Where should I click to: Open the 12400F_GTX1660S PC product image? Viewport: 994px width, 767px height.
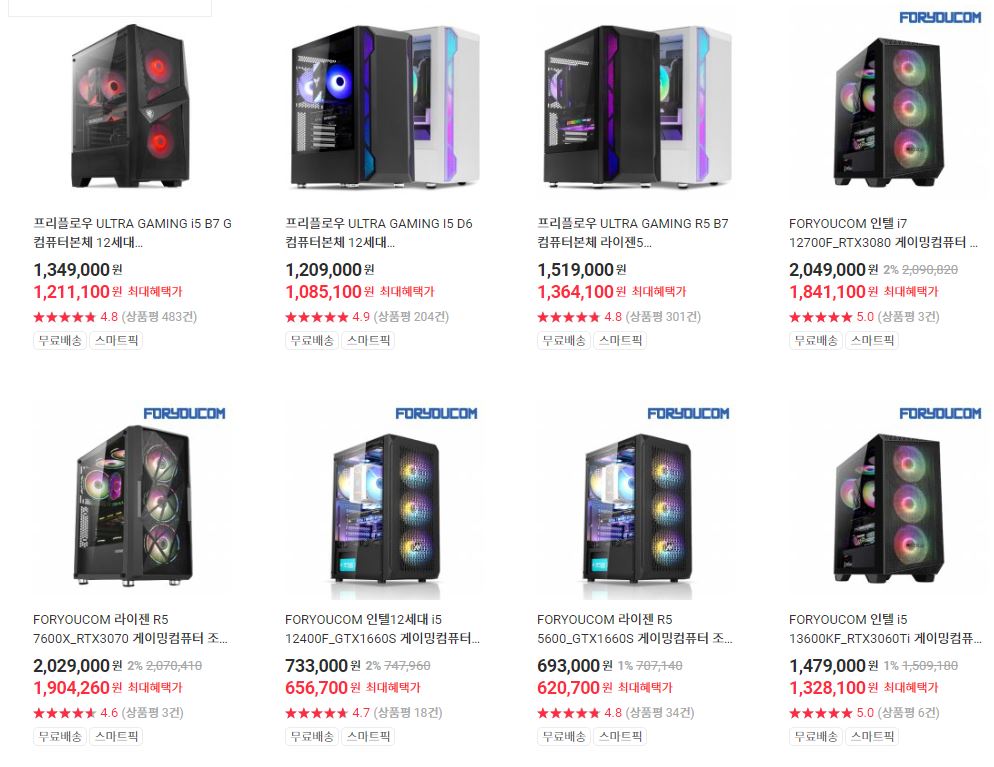[x=383, y=501]
